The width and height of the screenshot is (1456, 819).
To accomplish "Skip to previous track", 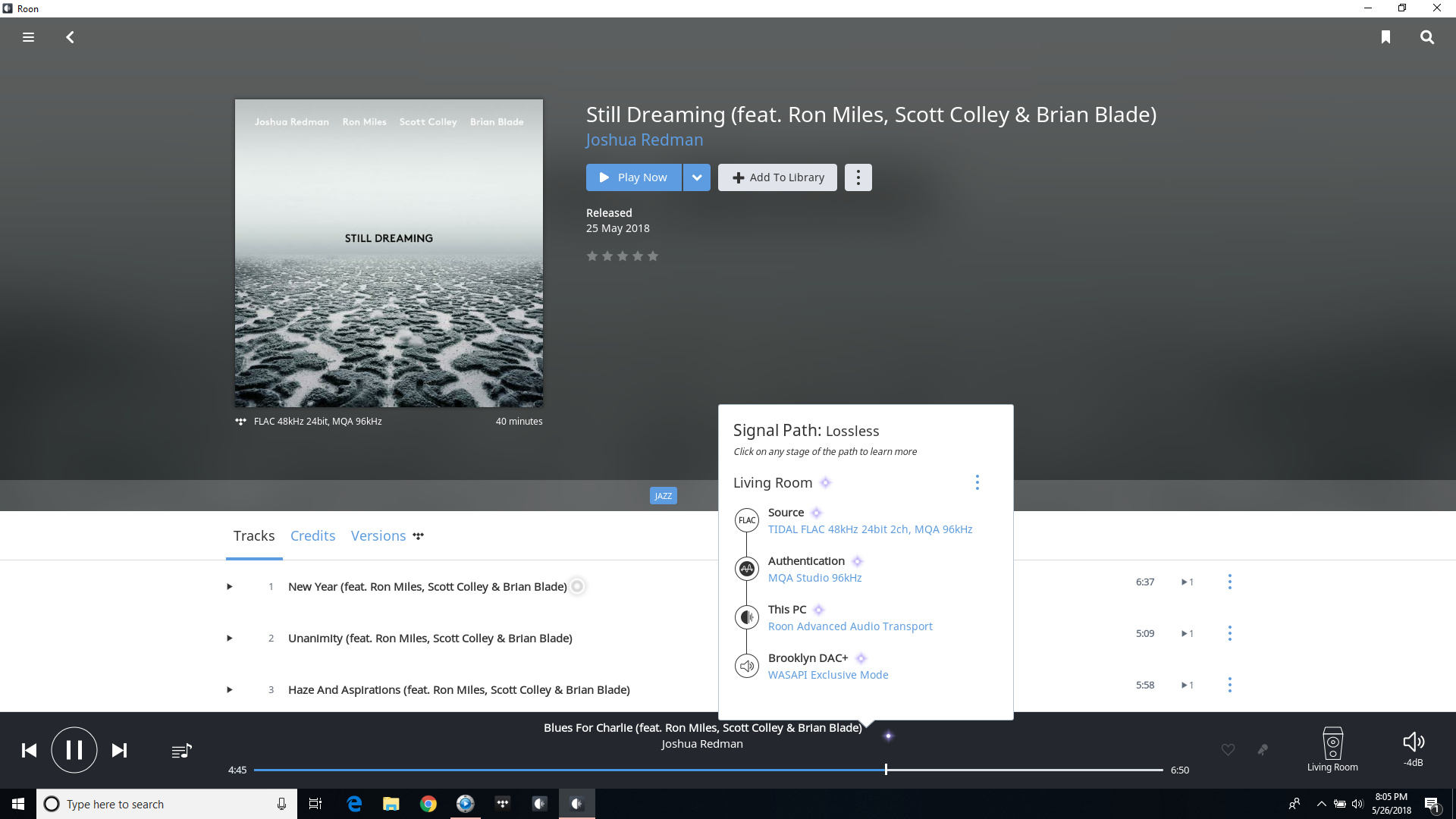I will click(29, 751).
